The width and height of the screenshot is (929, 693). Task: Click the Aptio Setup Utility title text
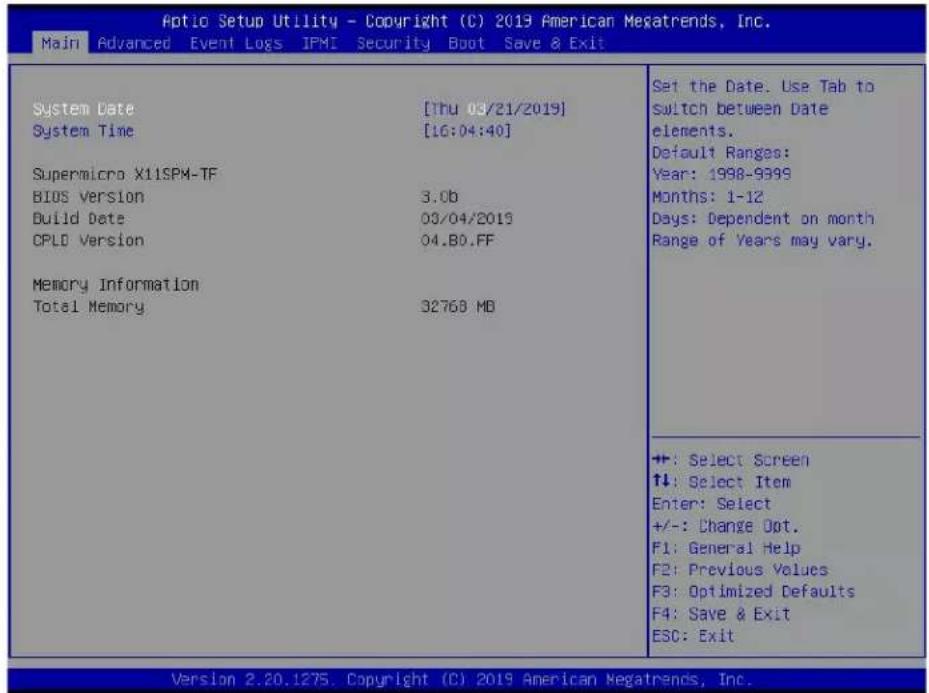tap(466, 21)
